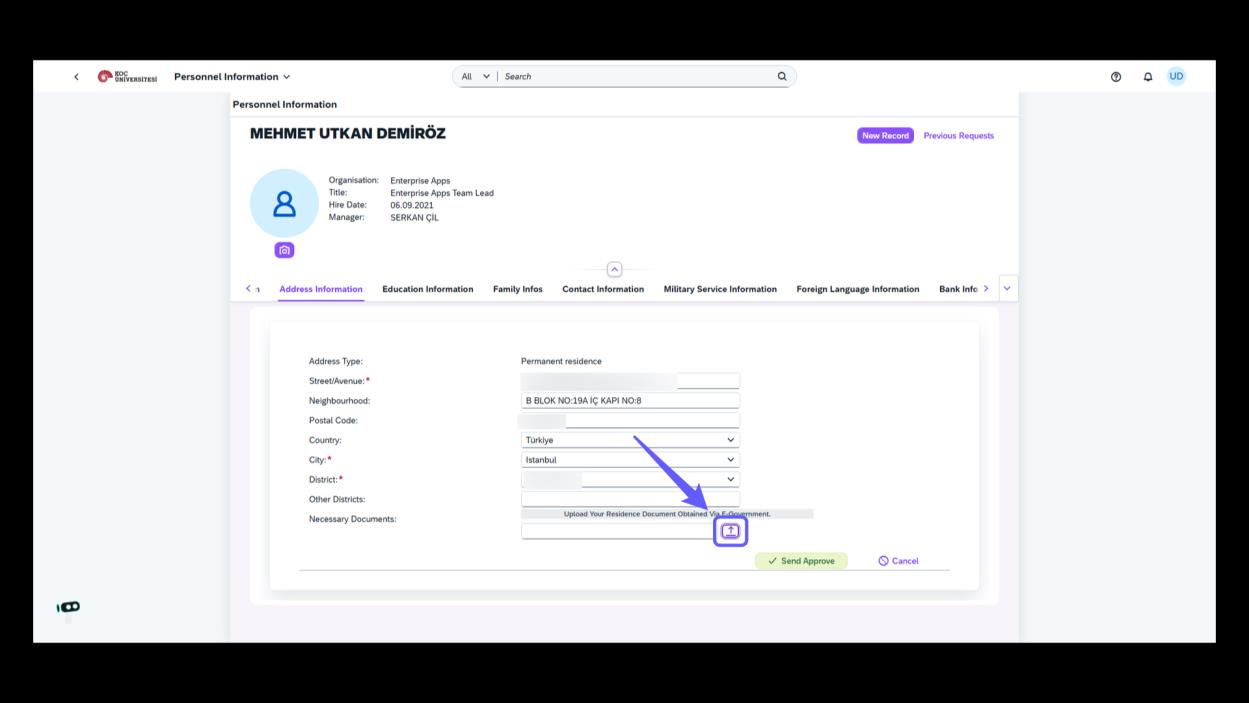This screenshot has width=1249, height=703.
Task: Focus the Search input field
Action: point(638,76)
